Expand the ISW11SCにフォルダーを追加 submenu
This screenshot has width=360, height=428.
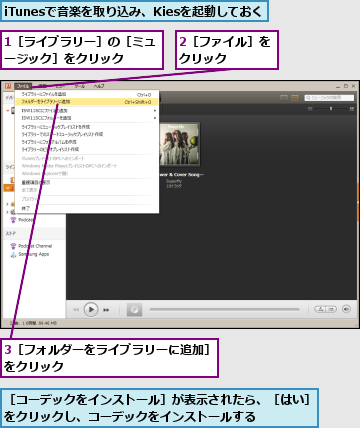87,118
